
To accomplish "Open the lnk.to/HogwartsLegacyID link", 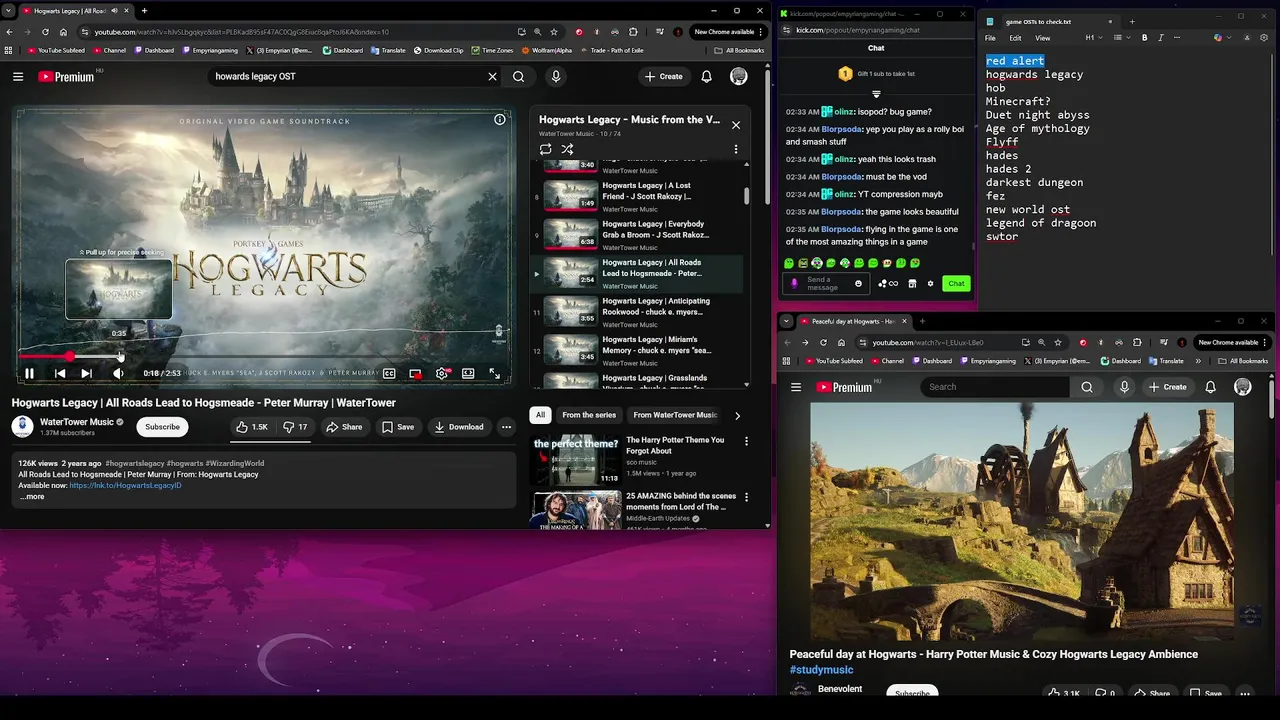I will point(125,485).
